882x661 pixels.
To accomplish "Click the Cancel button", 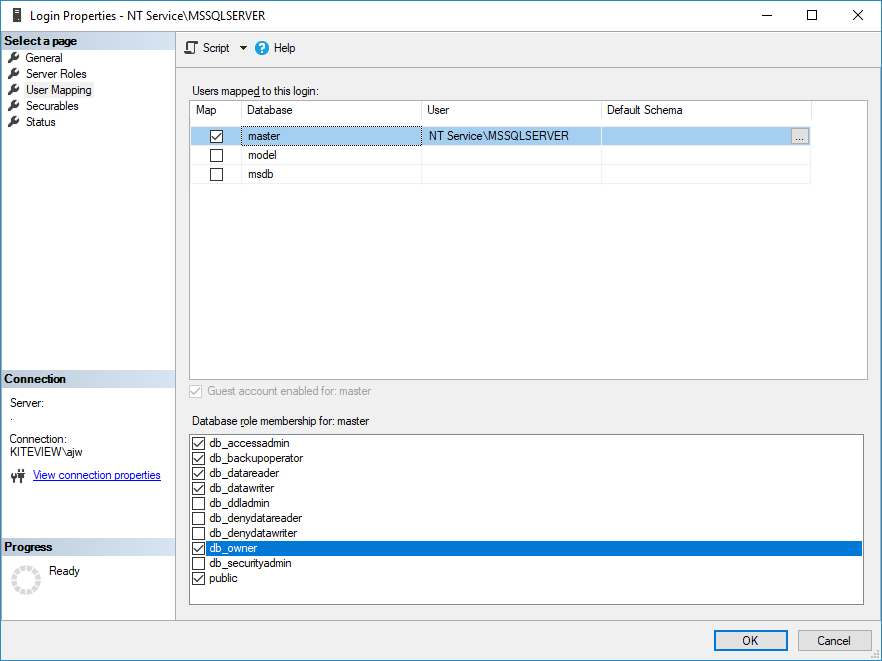I will click(834, 641).
